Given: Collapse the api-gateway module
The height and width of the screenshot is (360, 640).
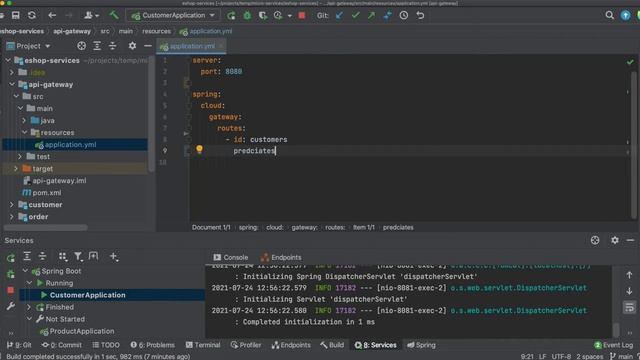Looking at the screenshot, I should click(12, 84).
